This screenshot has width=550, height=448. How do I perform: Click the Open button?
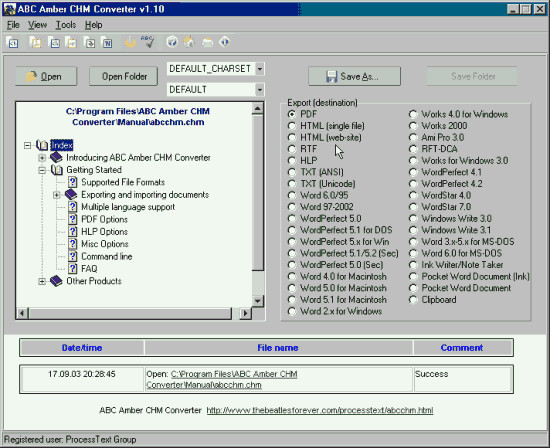coord(46,76)
